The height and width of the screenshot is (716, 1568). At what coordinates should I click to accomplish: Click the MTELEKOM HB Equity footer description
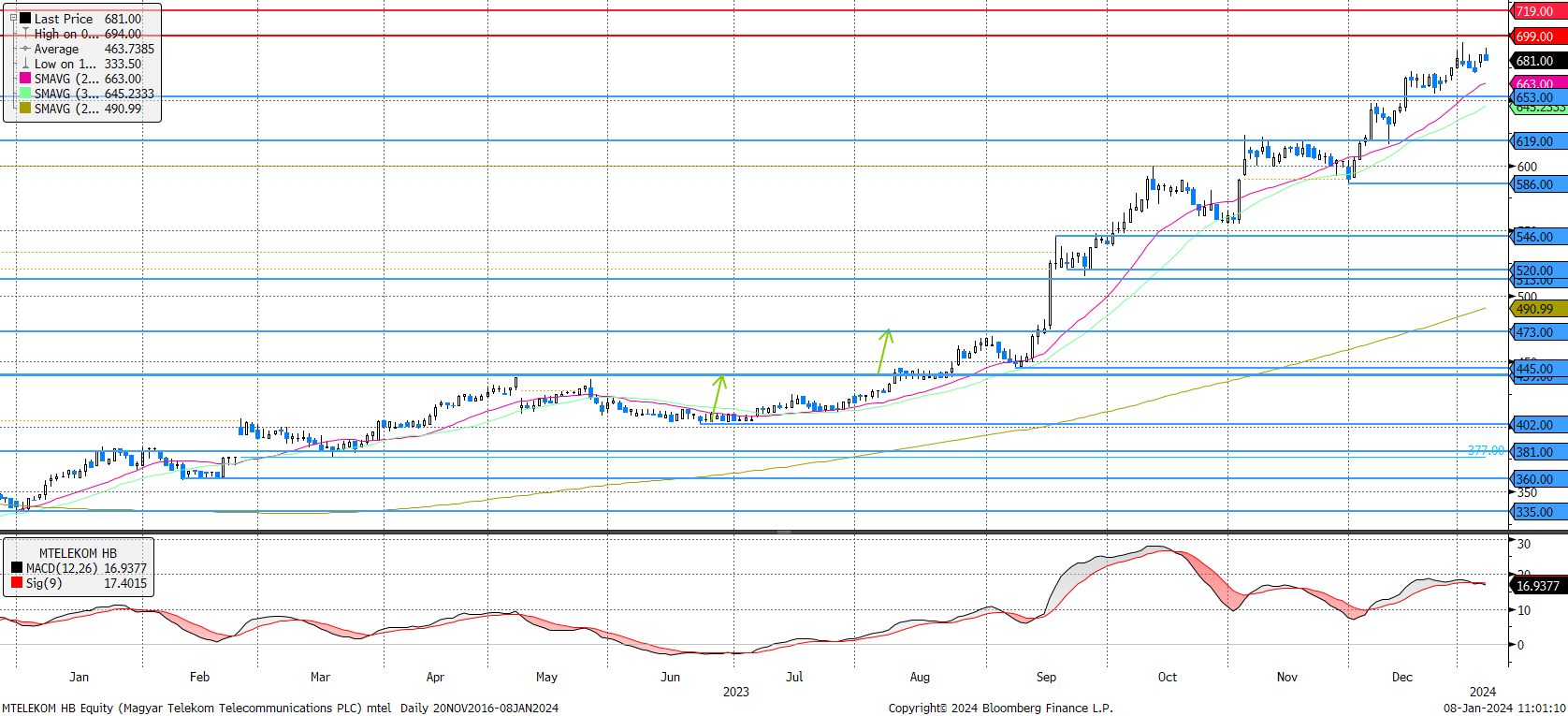pos(280,708)
